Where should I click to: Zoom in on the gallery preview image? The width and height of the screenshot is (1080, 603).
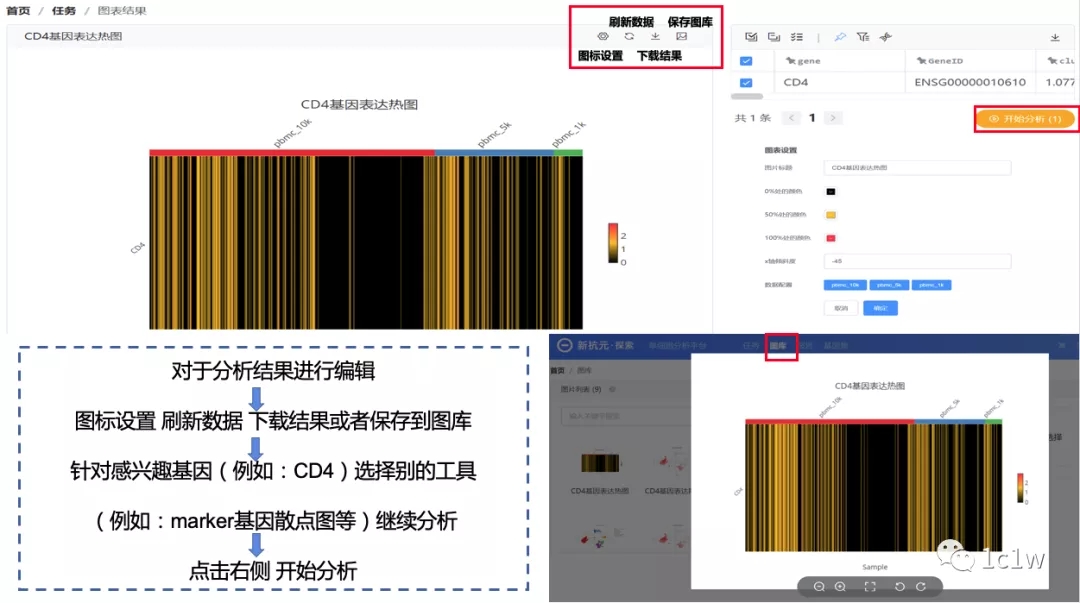pyautogui.click(x=840, y=587)
